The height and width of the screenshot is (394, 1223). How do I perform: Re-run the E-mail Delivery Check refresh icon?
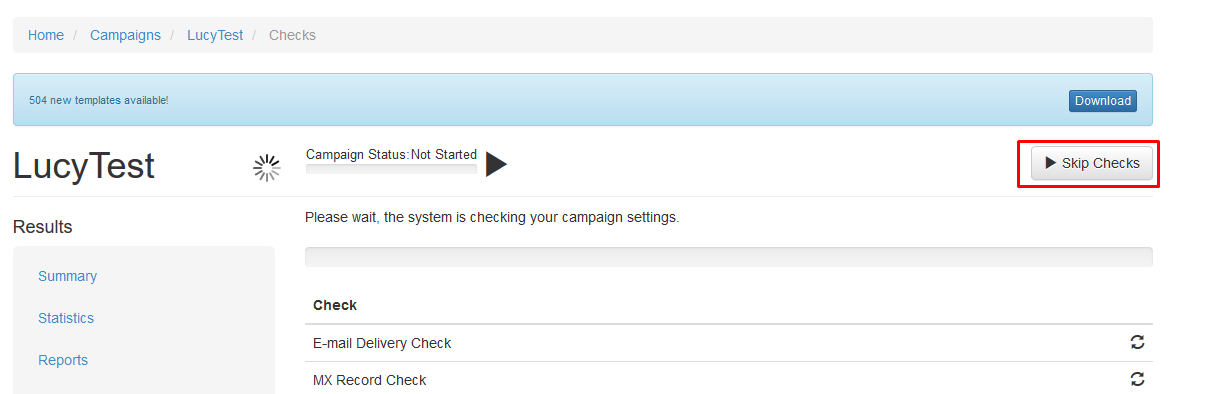(1137, 342)
